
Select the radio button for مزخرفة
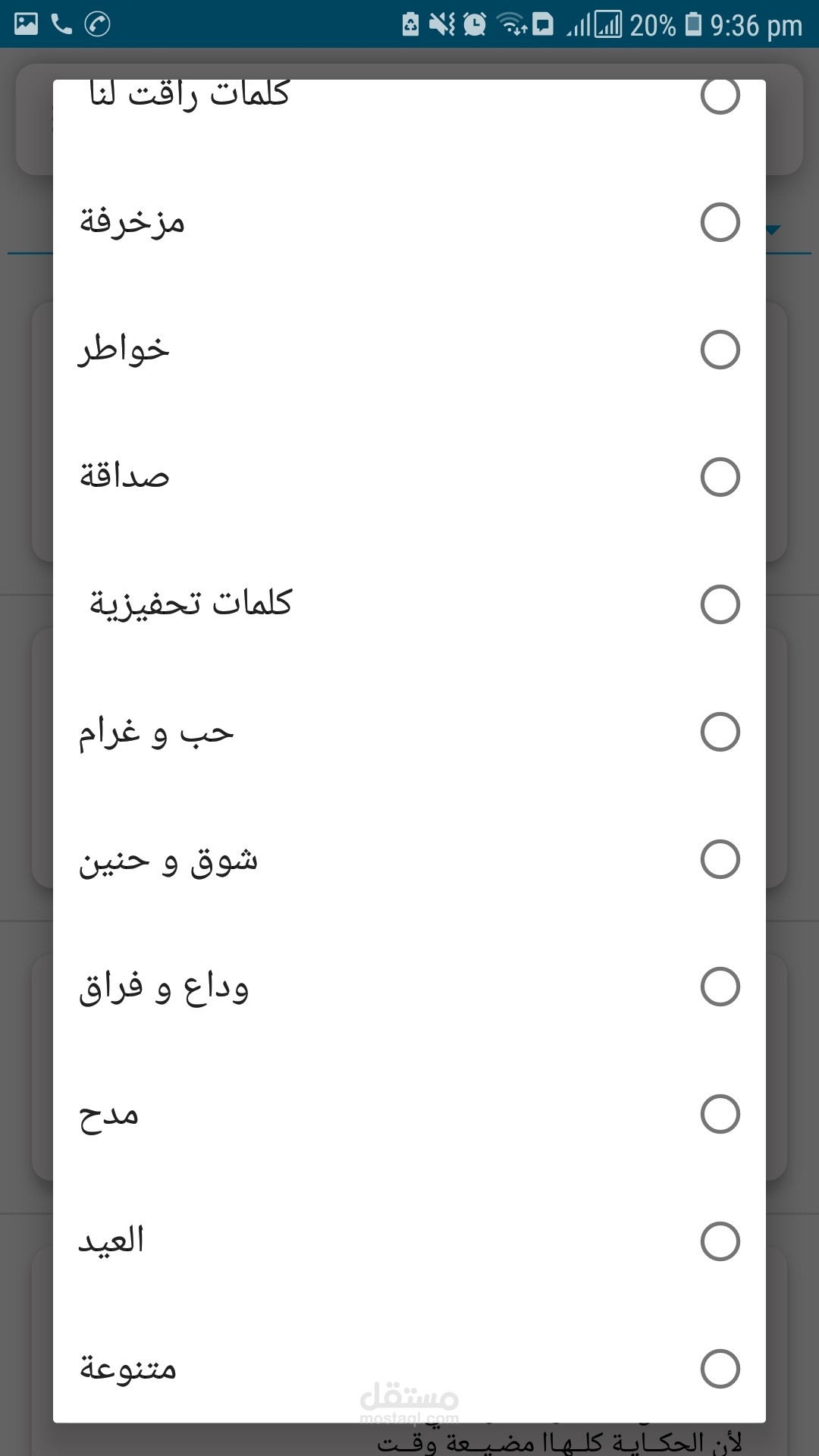720,222
